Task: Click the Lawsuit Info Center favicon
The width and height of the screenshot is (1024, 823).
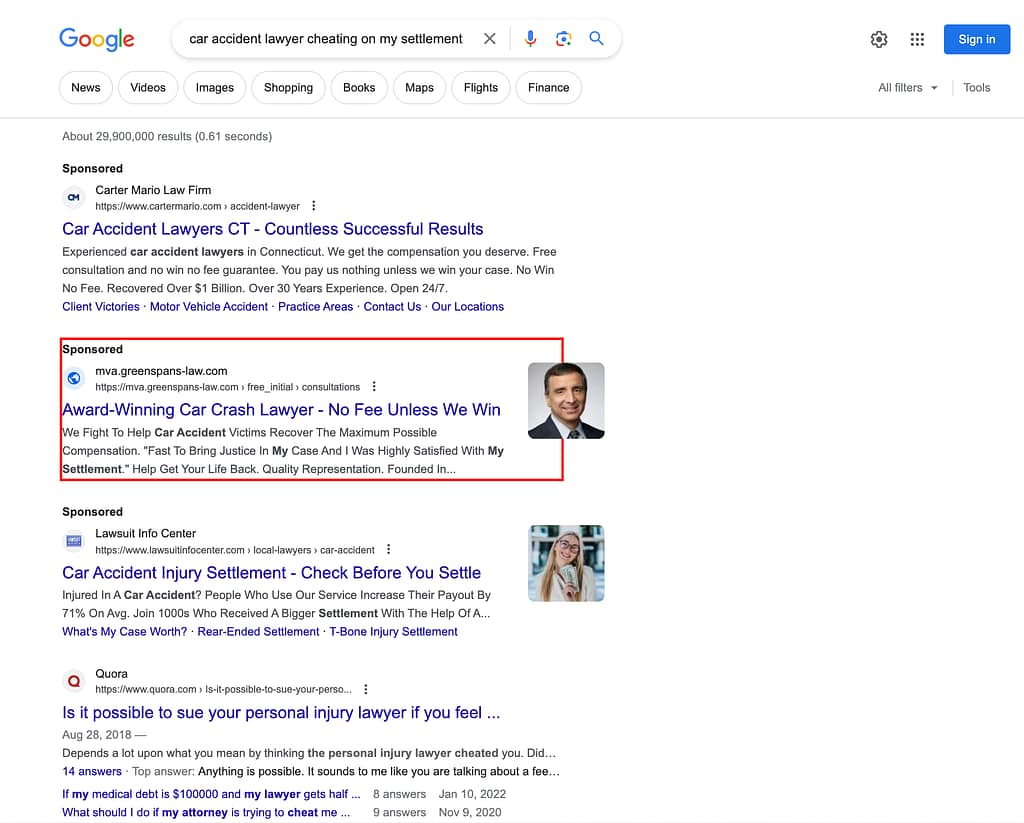Action: (74, 541)
